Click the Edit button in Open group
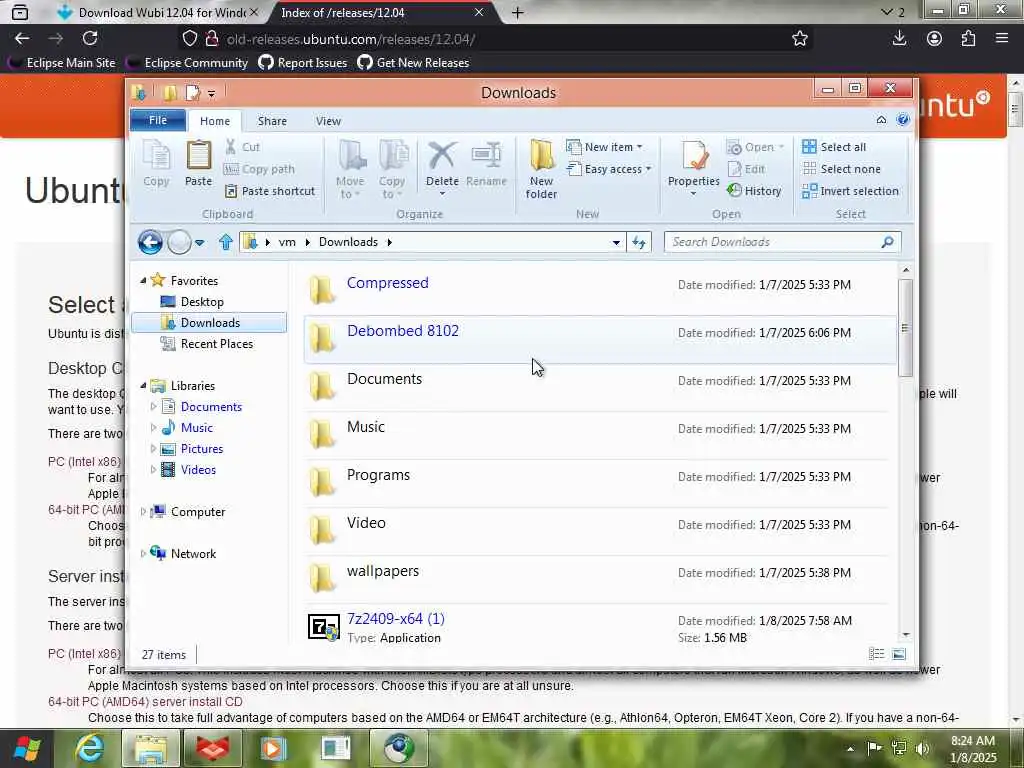 click(746, 169)
